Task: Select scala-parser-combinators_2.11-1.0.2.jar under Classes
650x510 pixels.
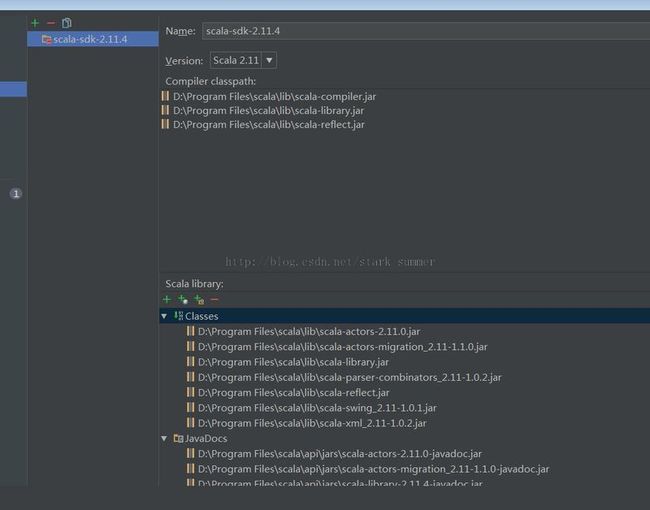Action: pos(349,378)
